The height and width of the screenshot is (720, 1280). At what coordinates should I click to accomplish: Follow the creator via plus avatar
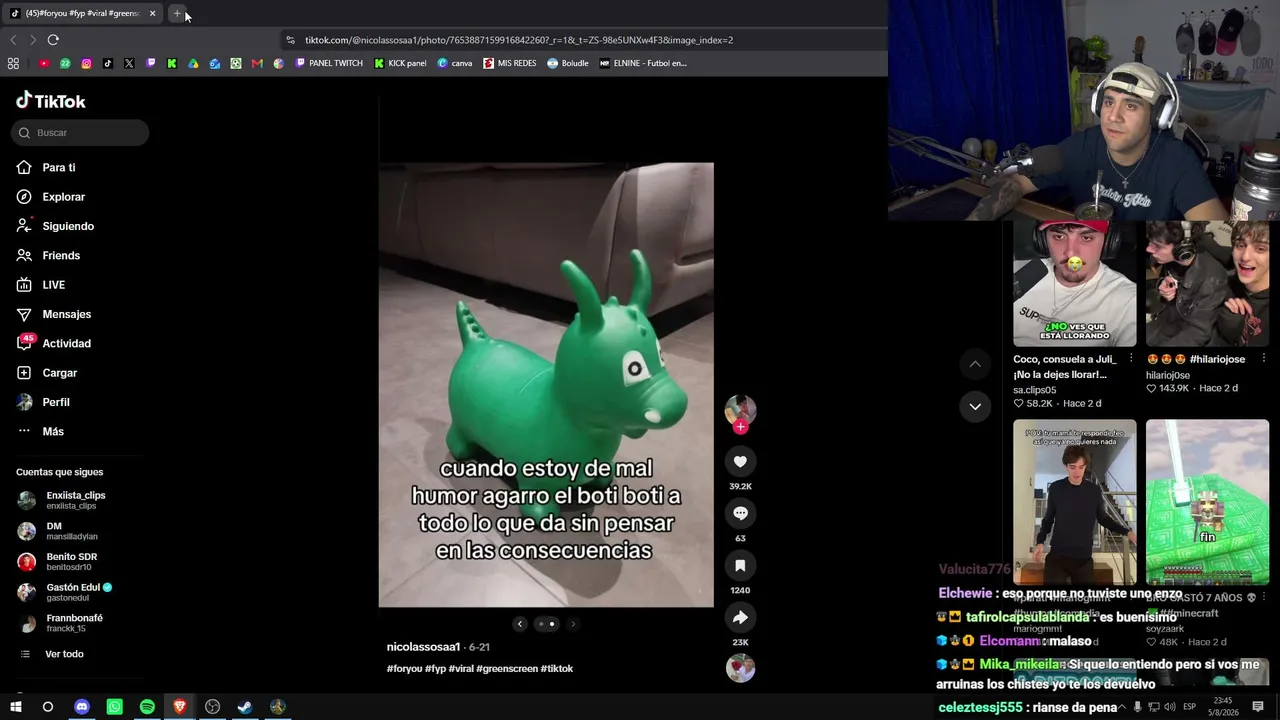point(740,427)
